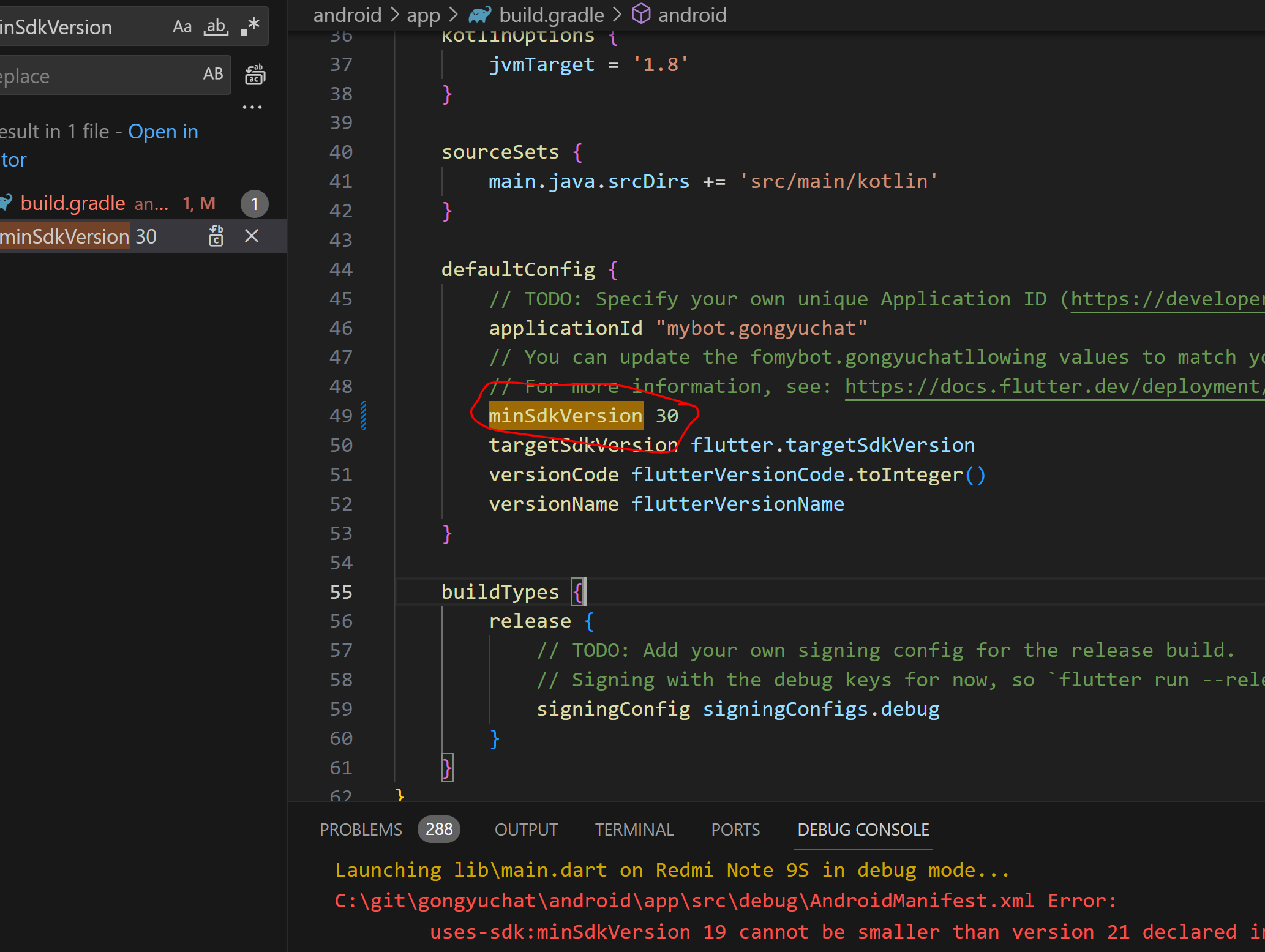Viewport: 1265px width, 952px height.
Task: Select the app breadcrumb folder
Action: click(423, 15)
